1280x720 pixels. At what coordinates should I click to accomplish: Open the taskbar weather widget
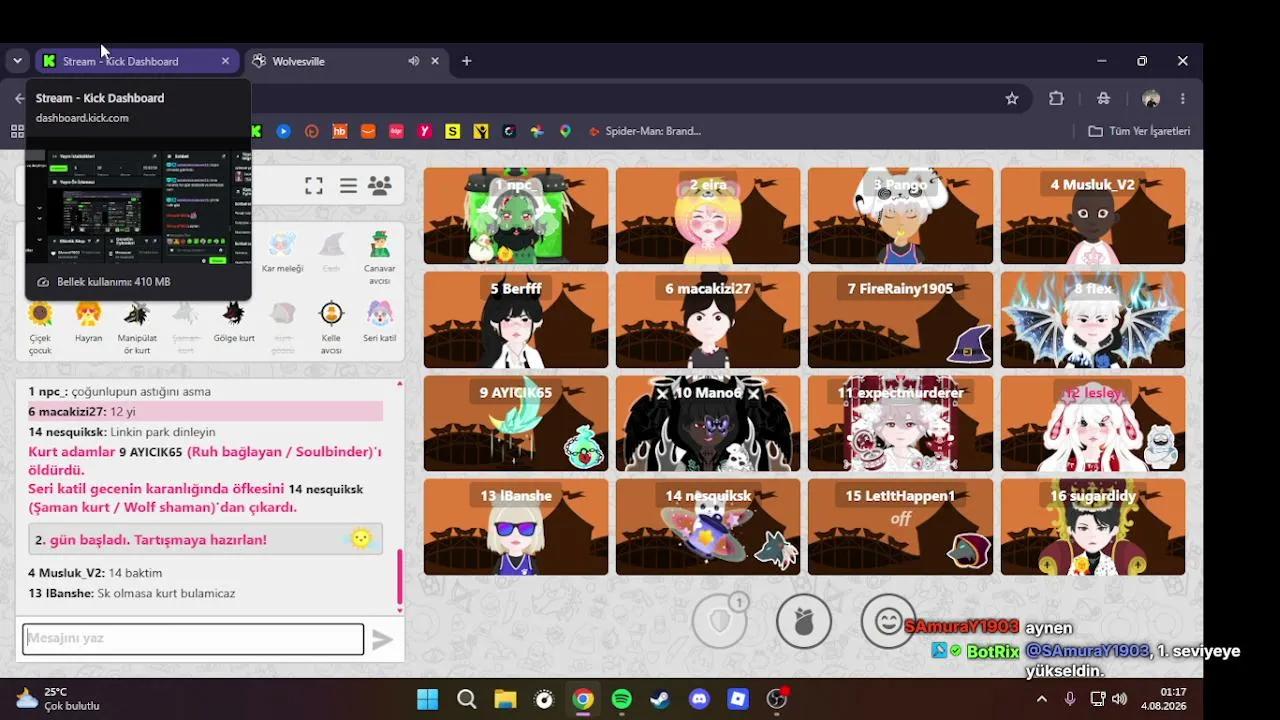(x=58, y=699)
